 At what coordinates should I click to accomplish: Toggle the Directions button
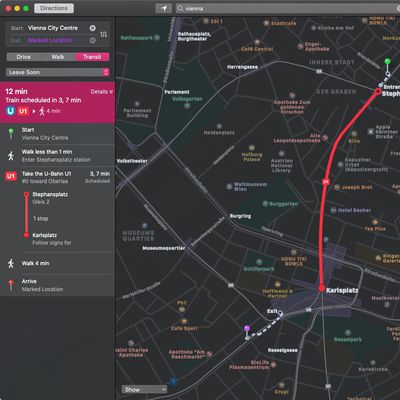[54, 8]
